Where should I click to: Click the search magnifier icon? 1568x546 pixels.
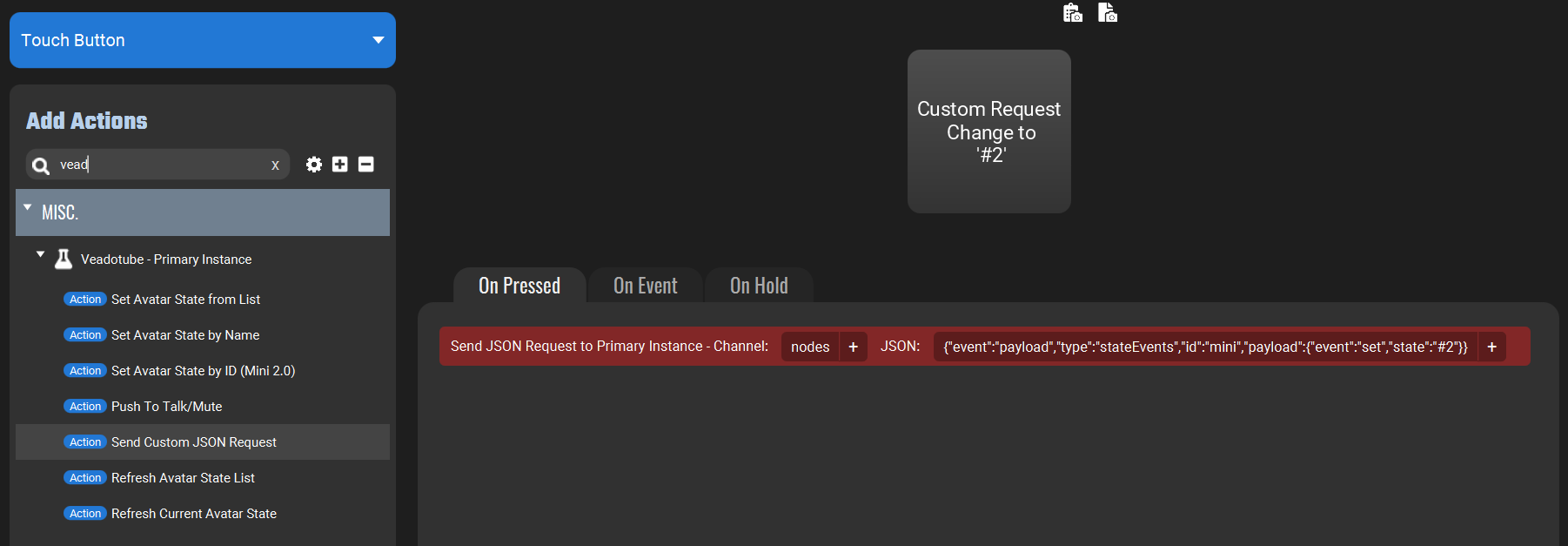[40, 165]
